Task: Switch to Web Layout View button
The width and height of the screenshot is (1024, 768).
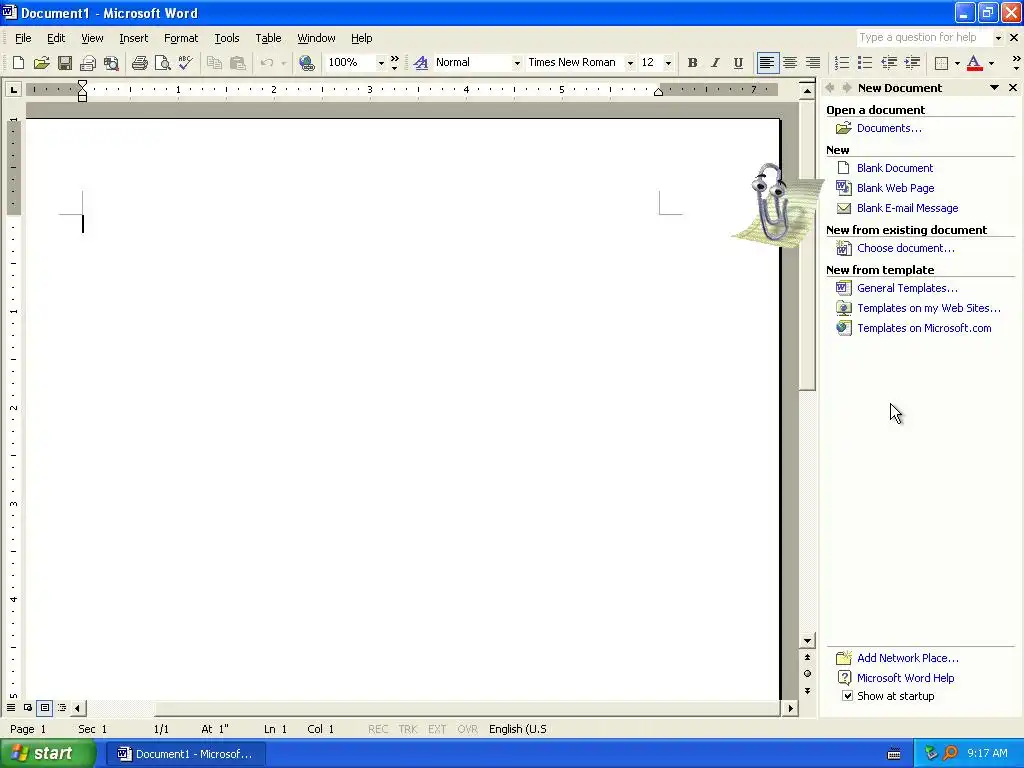Action: tap(27, 707)
